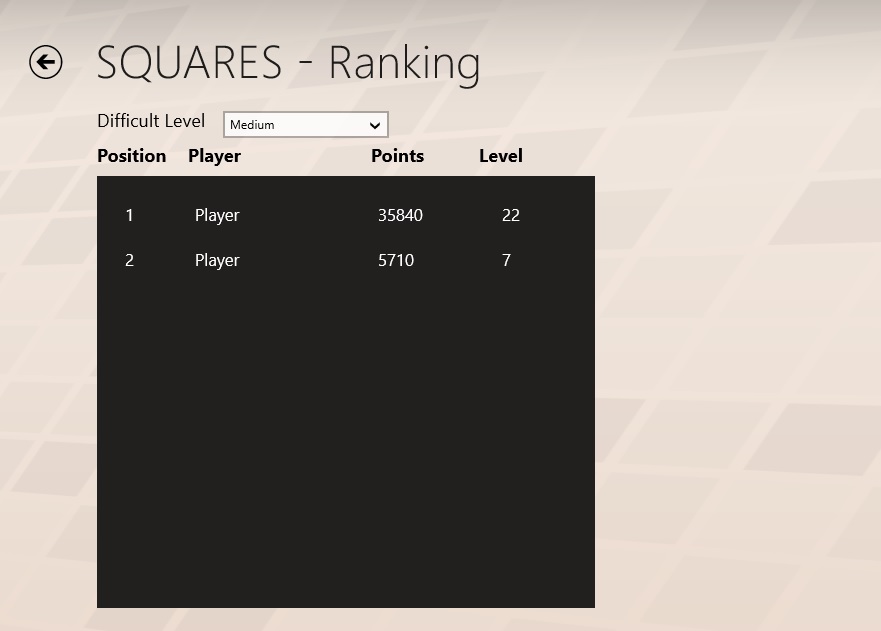The height and width of the screenshot is (631, 881).
Task: Click the level 7 value
Action: click(x=506, y=260)
